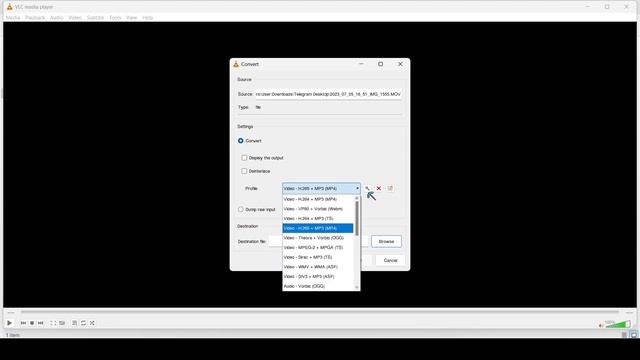Open the Audio menu
The image size is (640, 360).
point(56,18)
